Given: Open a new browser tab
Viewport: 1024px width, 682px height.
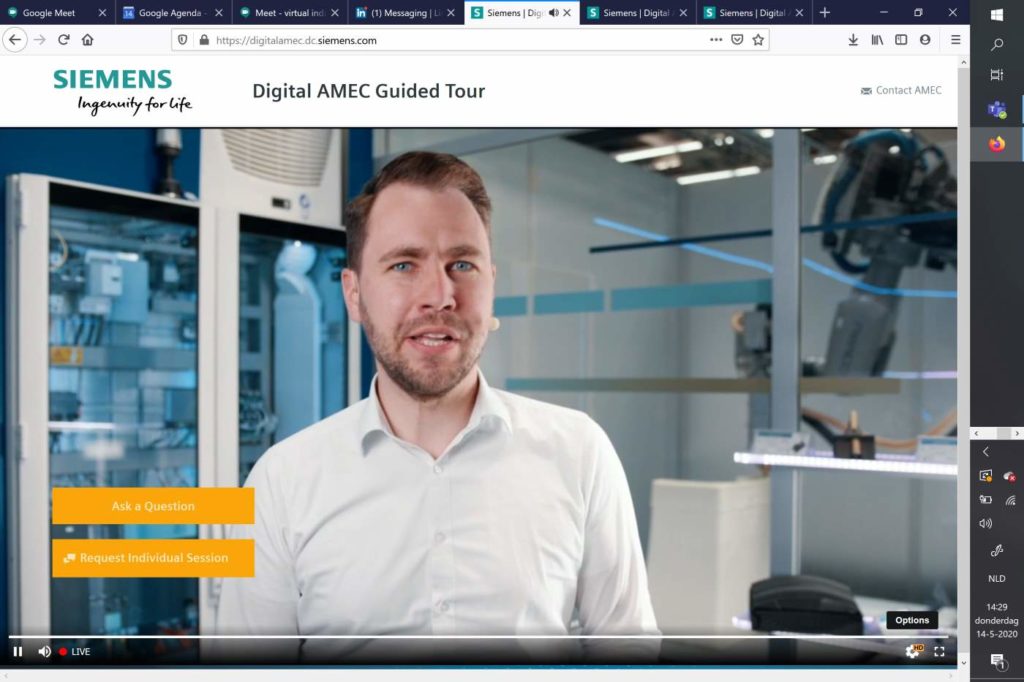Looking at the screenshot, I should pos(824,13).
